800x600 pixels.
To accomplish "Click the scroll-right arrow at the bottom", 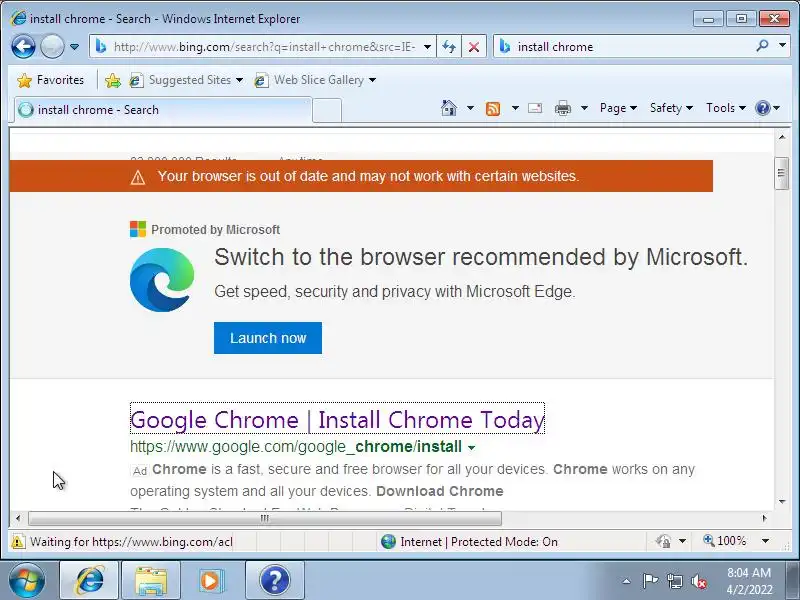I will [x=764, y=518].
